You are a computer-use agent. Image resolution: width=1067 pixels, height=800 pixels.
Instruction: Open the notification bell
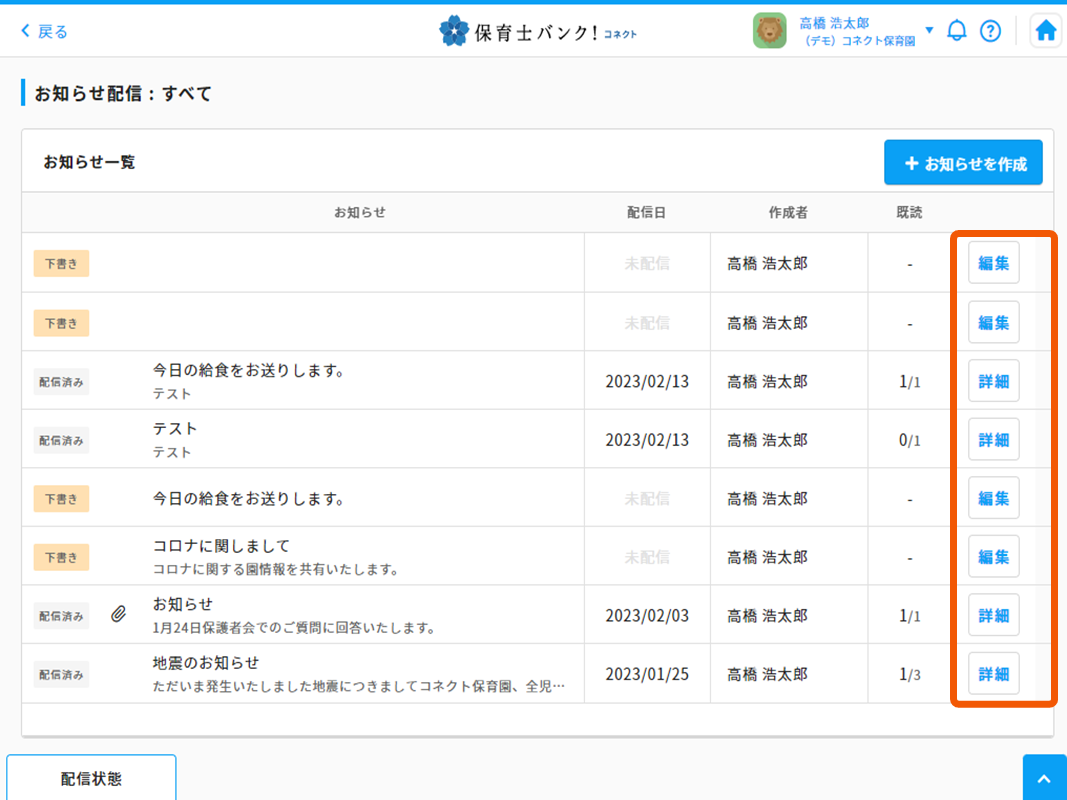pyautogui.click(x=957, y=31)
